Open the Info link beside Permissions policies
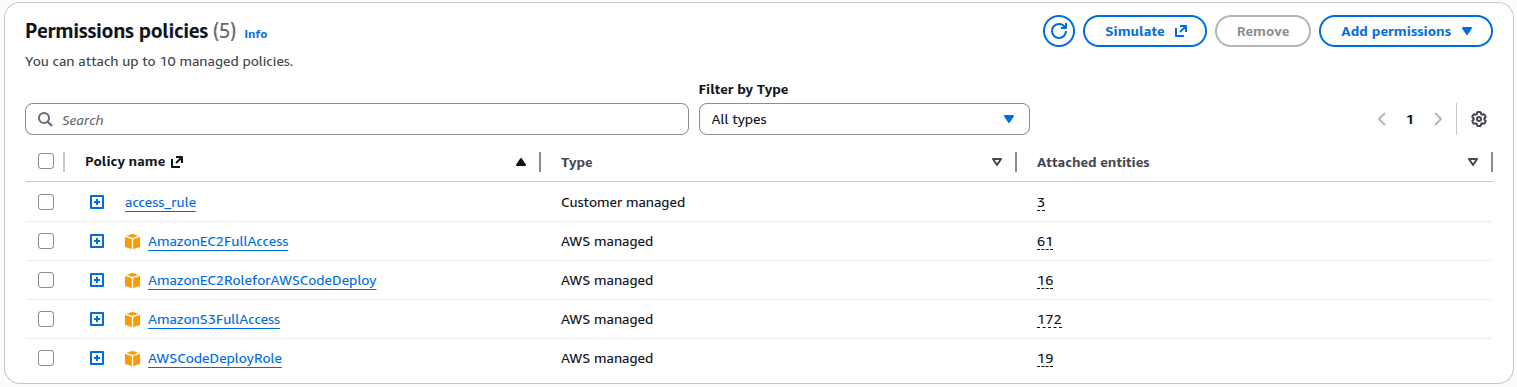This screenshot has height=387, width=1517. click(x=256, y=34)
